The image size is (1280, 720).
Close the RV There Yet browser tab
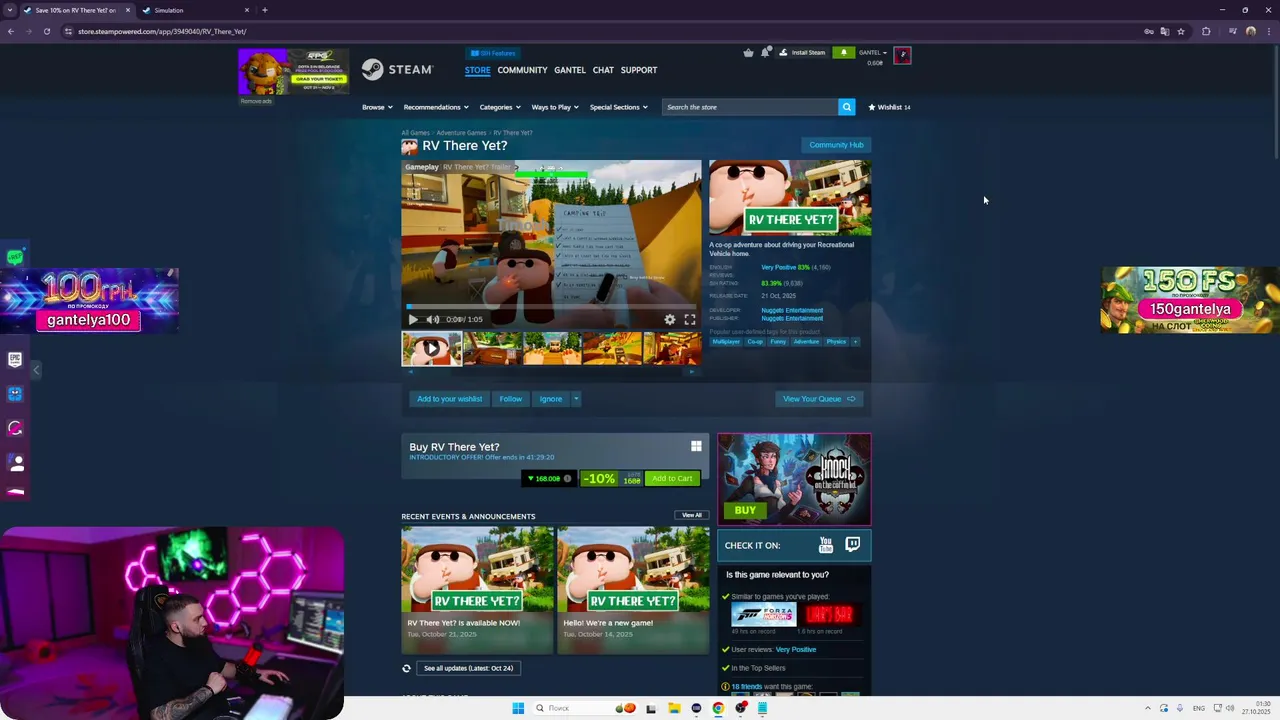click(x=127, y=10)
